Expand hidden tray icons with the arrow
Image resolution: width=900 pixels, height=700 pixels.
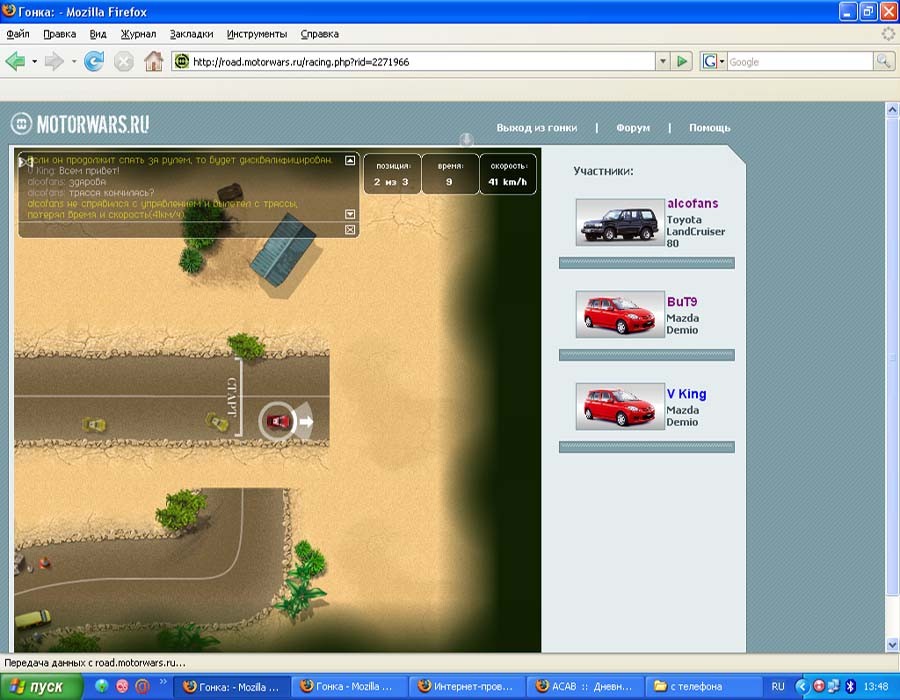[801, 686]
